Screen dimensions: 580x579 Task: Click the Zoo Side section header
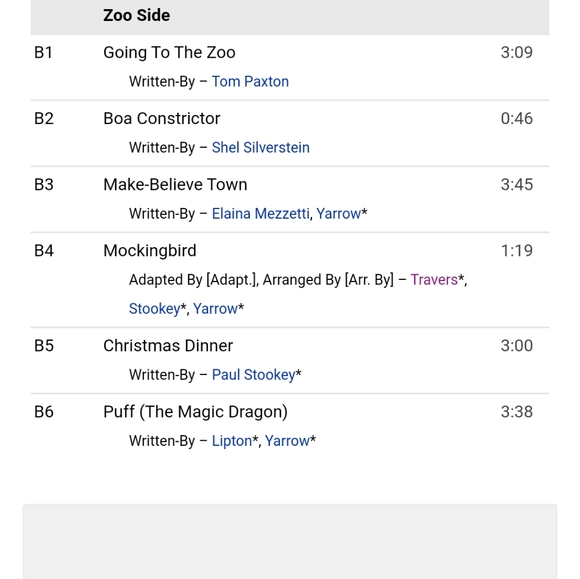(x=136, y=15)
